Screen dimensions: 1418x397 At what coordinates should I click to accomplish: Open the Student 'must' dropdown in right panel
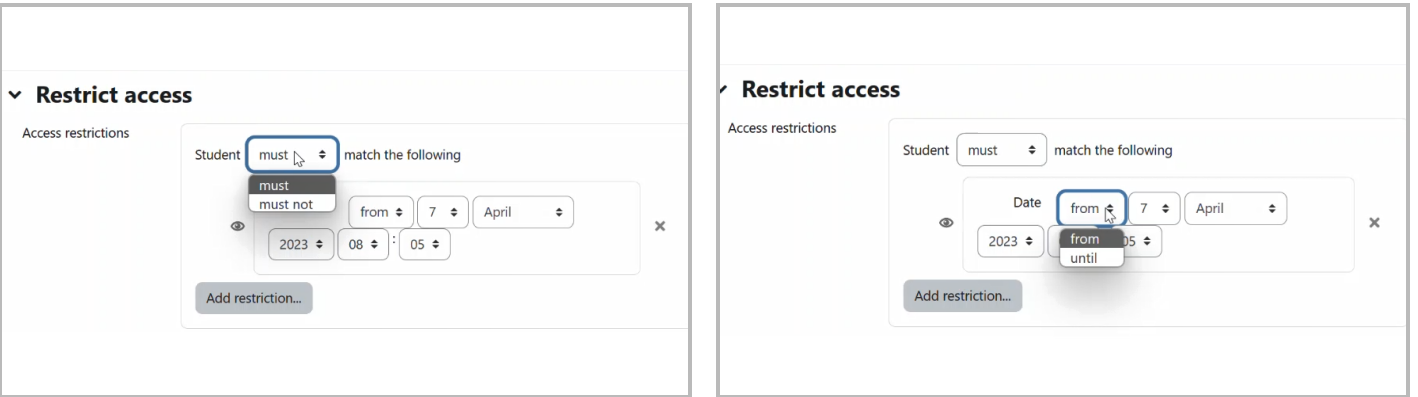pyautogui.click(x=1002, y=150)
